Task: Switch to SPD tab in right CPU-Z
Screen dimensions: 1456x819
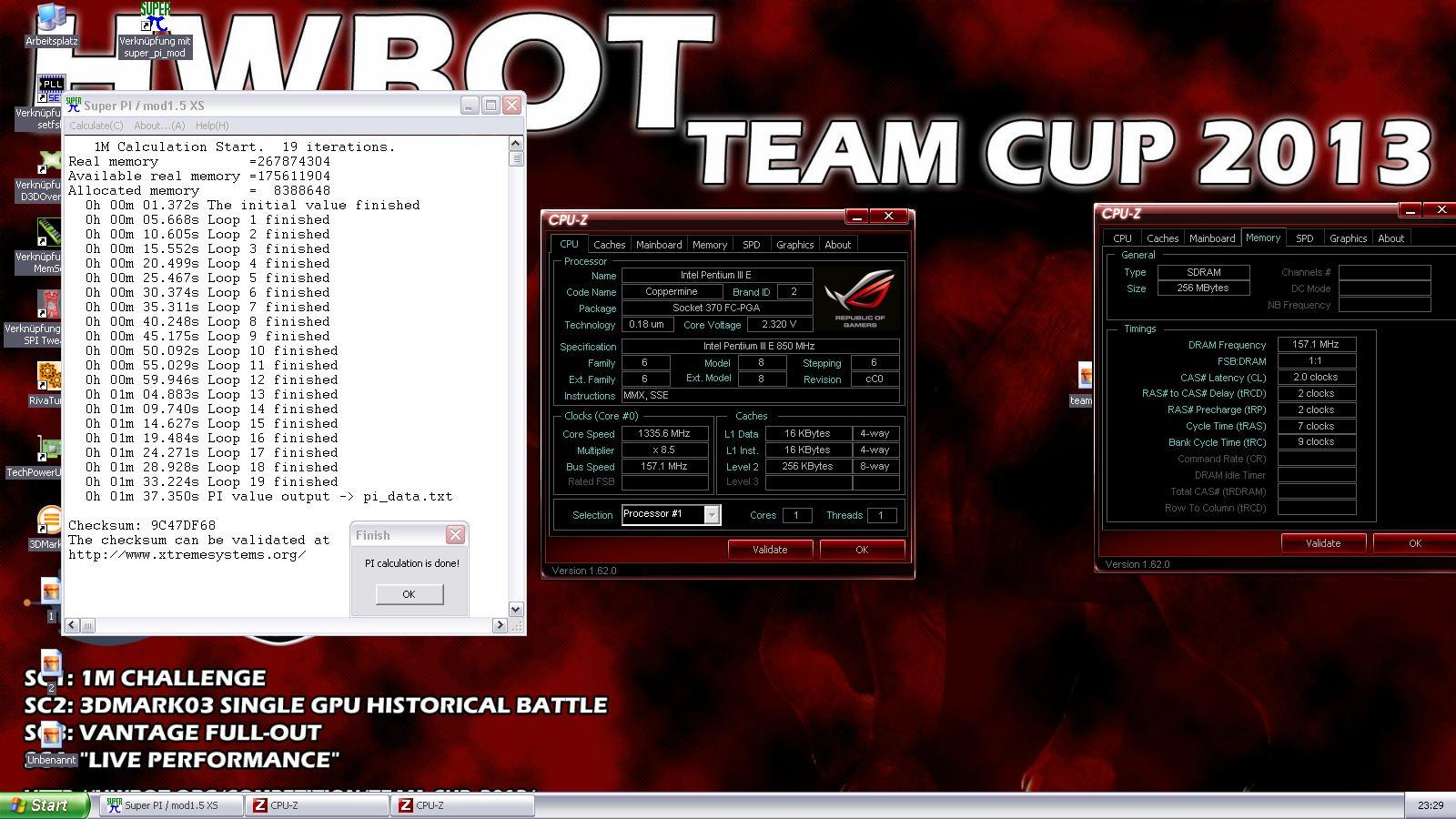Action: tap(1305, 238)
